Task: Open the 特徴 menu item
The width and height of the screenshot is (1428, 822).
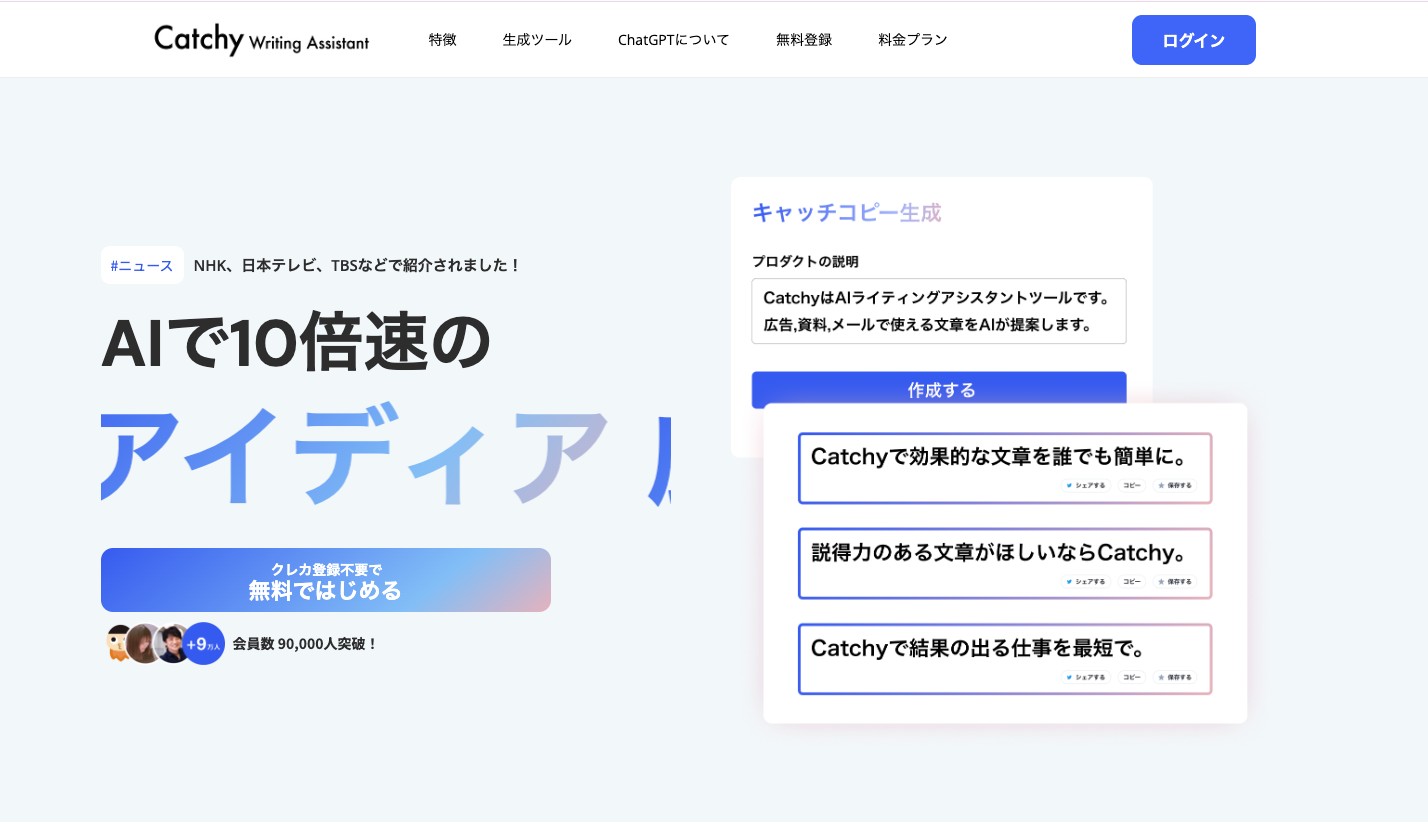Action: pos(442,40)
